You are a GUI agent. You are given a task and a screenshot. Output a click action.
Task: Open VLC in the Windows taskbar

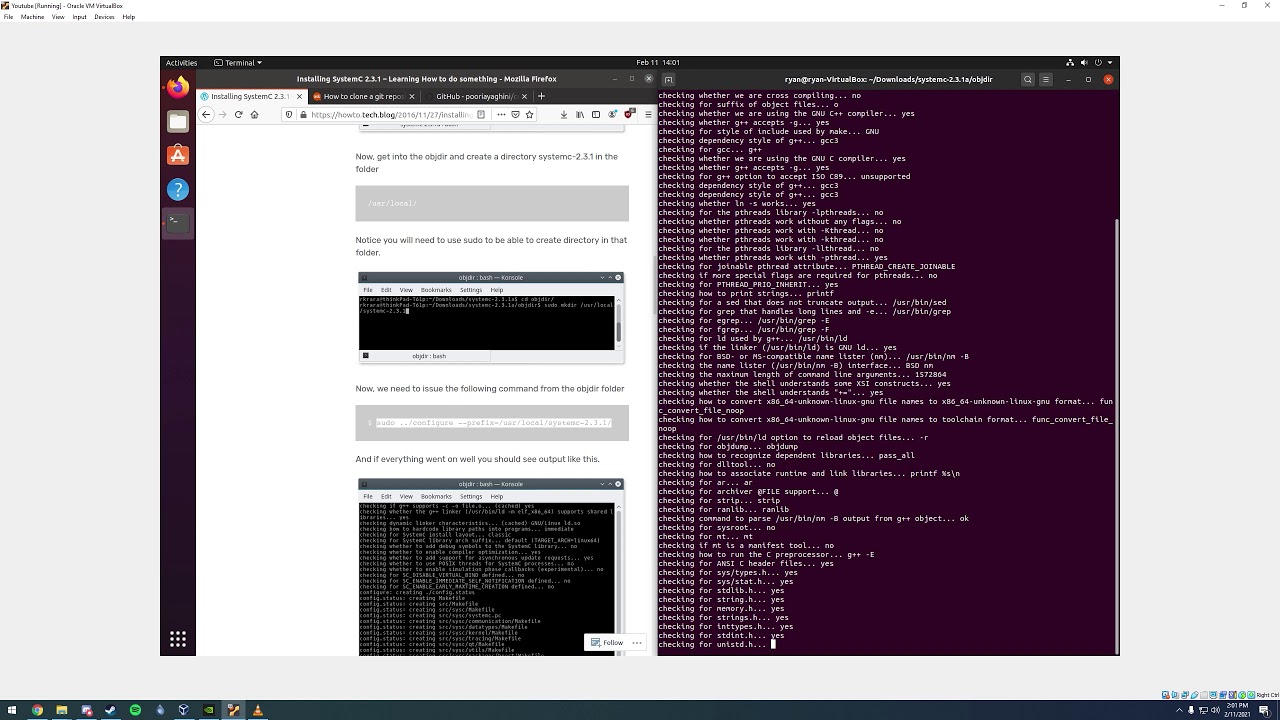click(x=257, y=710)
